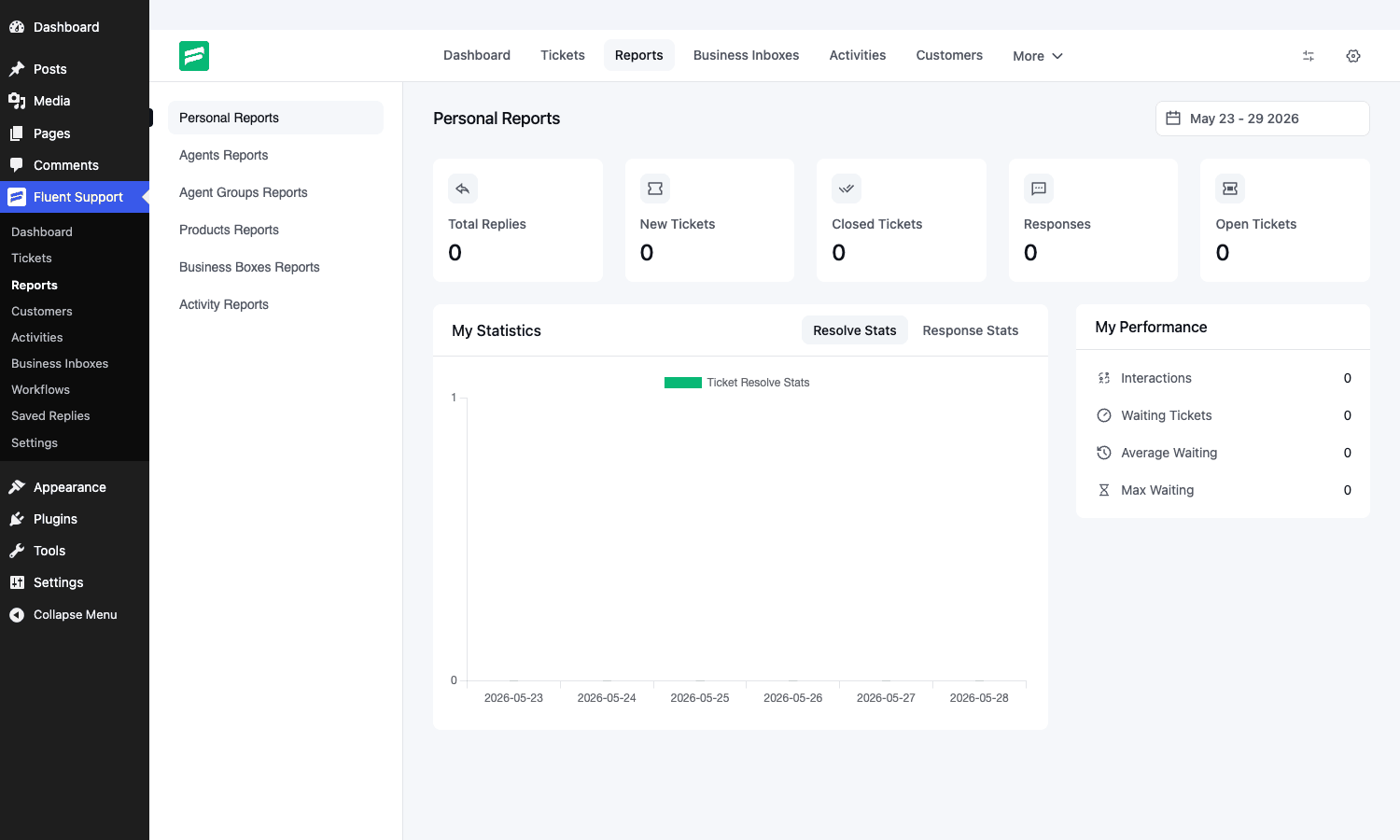Select the Reports tab in top navigation
The height and width of the screenshot is (840, 1400).
[639, 55]
